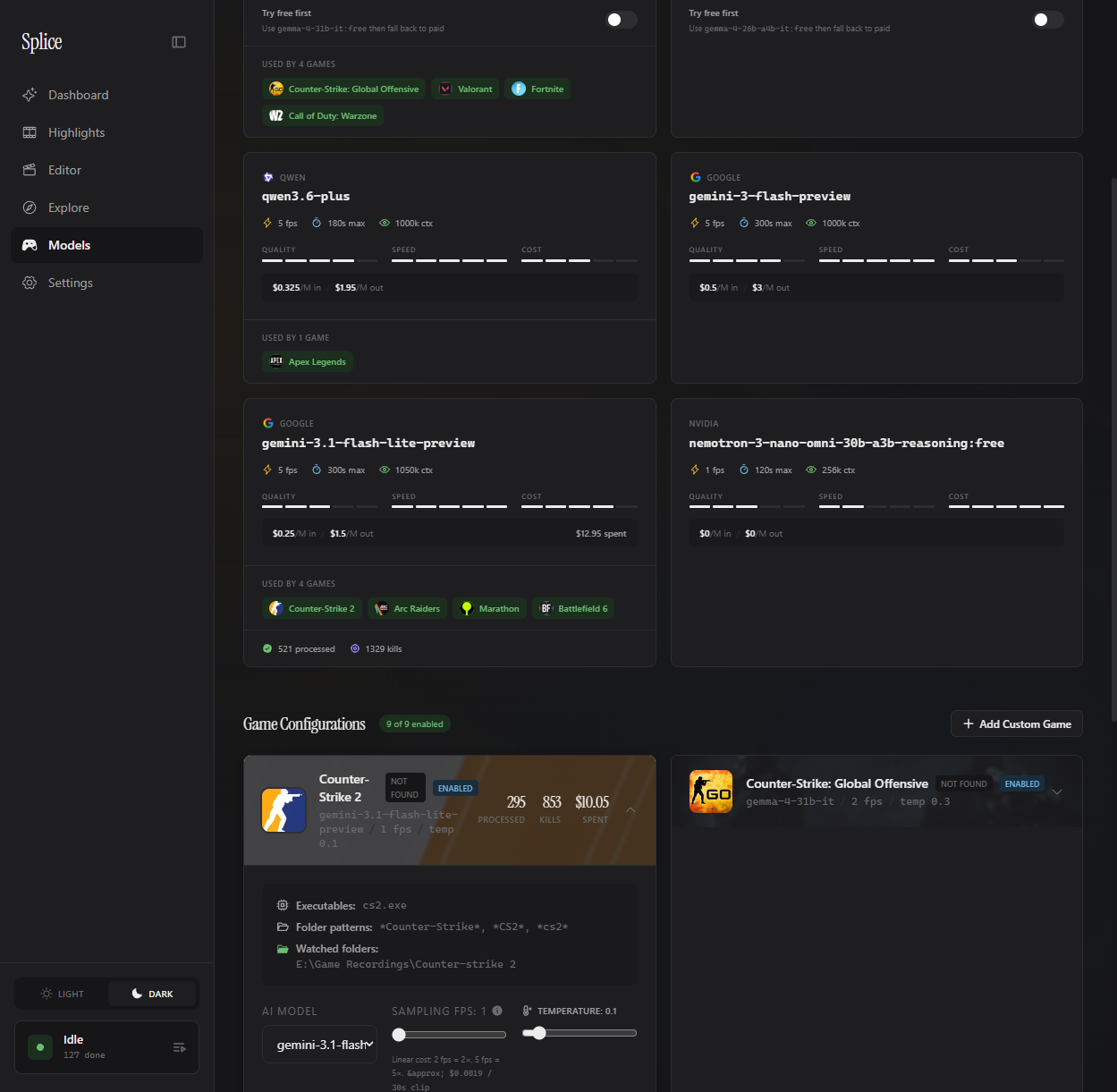The height and width of the screenshot is (1092, 1117).
Task: Click the Call of Duty: Warzone tag
Action: point(323,115)
